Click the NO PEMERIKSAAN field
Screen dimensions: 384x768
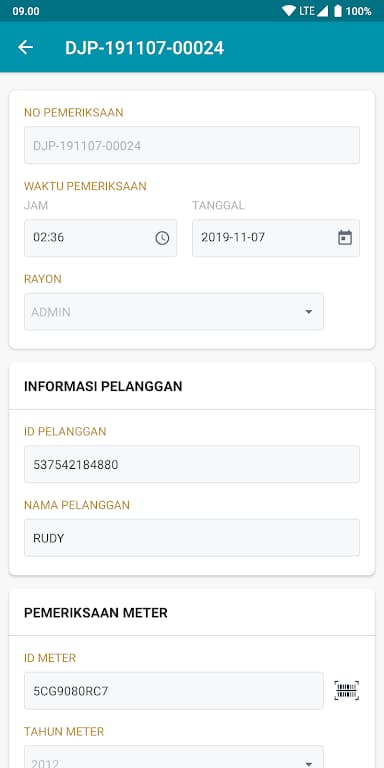click(192, 145)
